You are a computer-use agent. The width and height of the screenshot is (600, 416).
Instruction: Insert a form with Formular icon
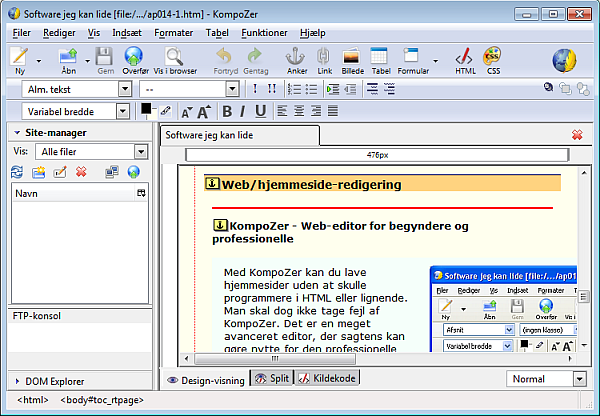click(412, 60)
